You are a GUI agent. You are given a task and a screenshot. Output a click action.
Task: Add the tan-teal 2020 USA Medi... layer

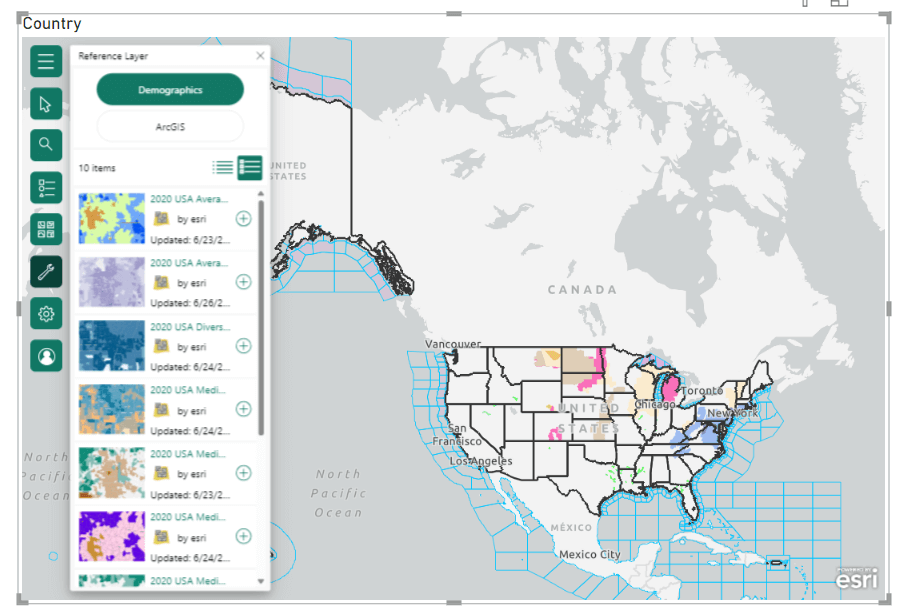pos(243,473)
